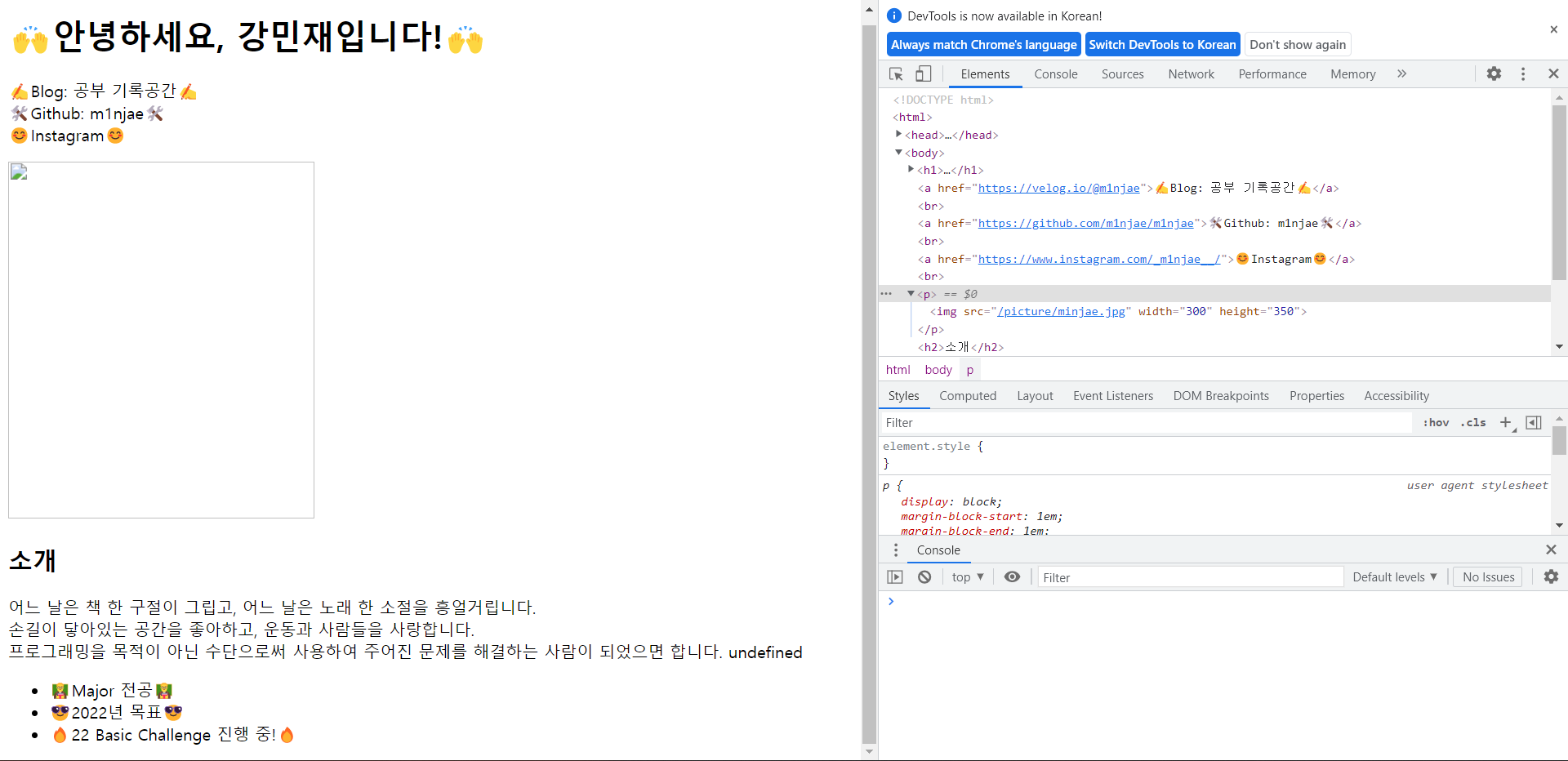The width and height of the screenshot is (1568, 761).
Task: Open the Properties pane tab
Action: 1316,396
